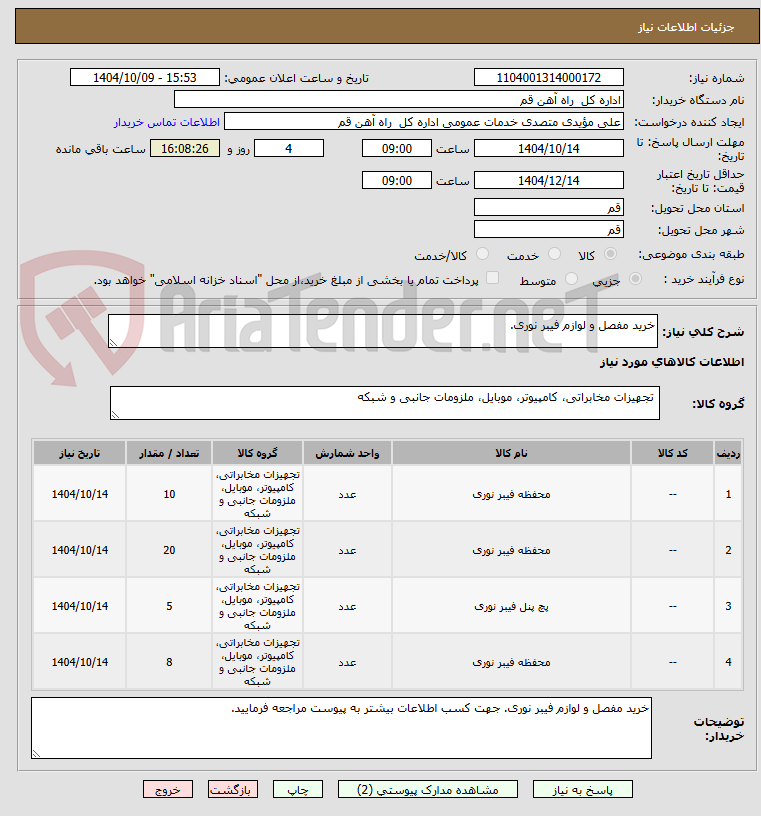The height and width of the screenshot is (816, 761).
Task: Click the ایجاد کننده درخواست field
Action: 424,122
